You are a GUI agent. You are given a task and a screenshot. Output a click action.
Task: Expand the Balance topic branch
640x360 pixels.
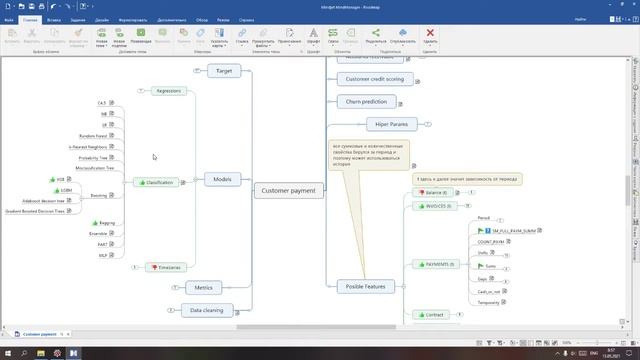[471, 192]
